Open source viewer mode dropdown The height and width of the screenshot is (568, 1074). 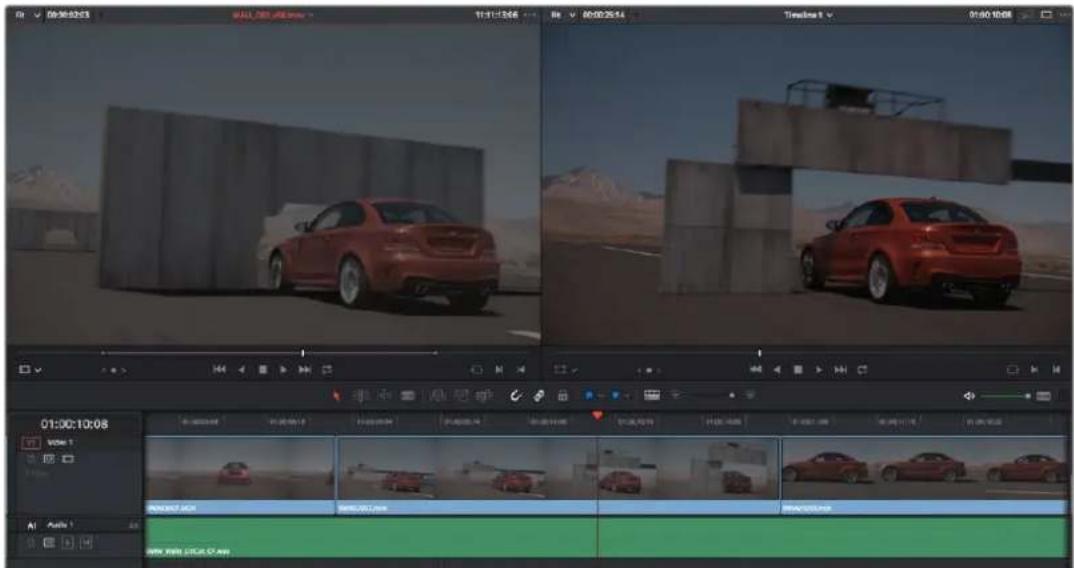(29, 370)
